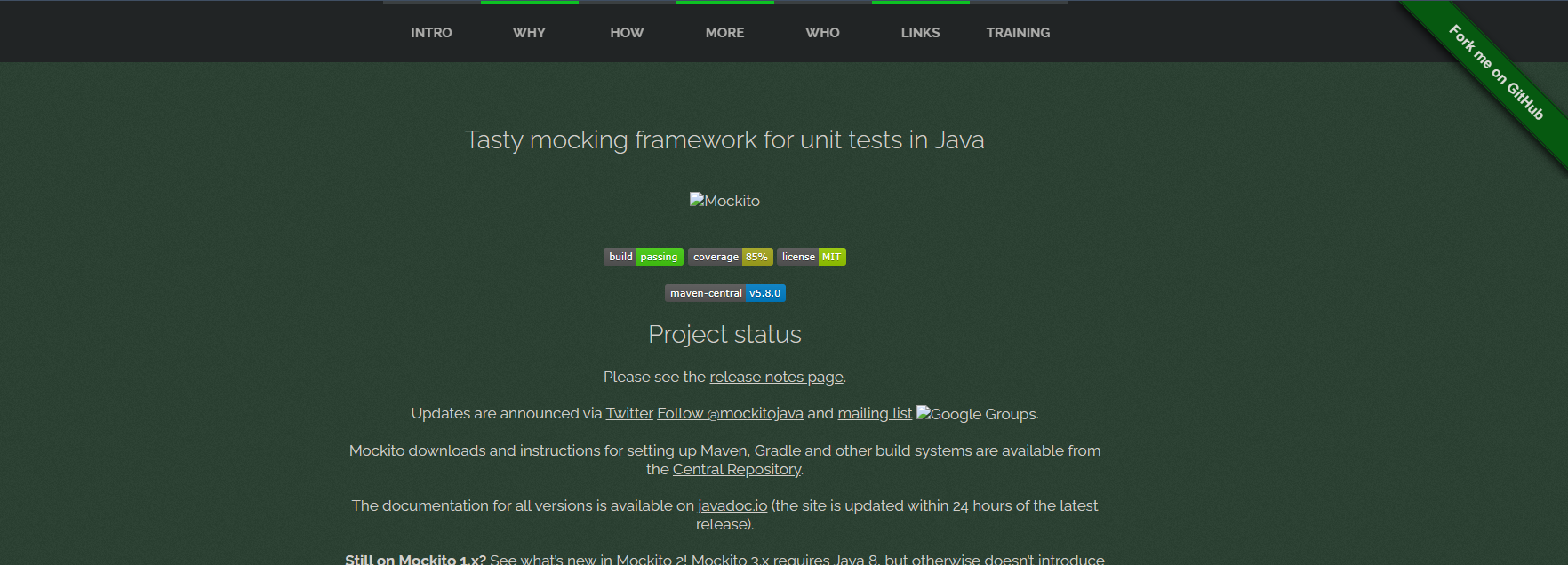Open the TRAINING navigation item

(1018, 32)
